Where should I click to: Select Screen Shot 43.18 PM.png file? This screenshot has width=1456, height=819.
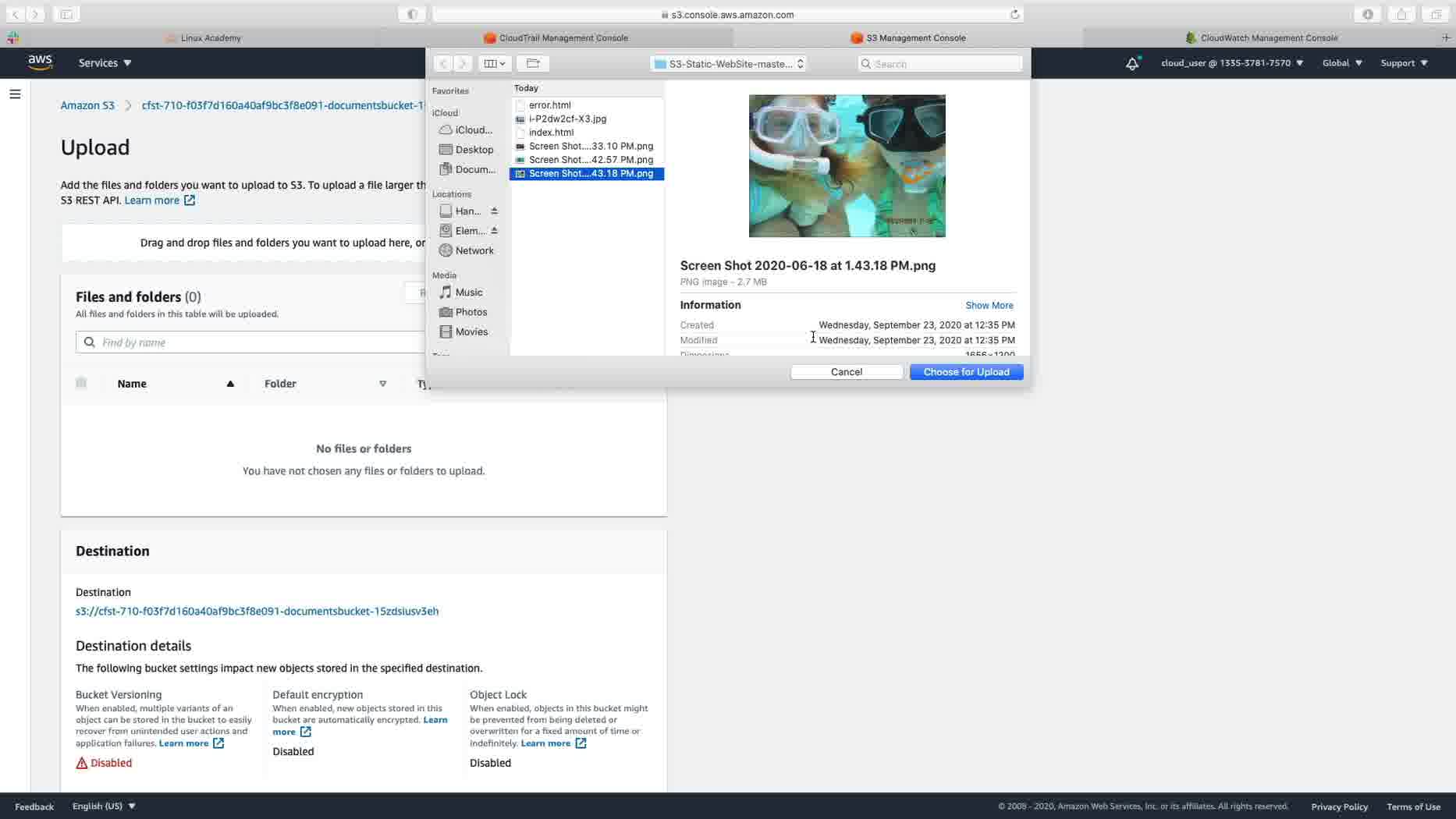point(587,173)
